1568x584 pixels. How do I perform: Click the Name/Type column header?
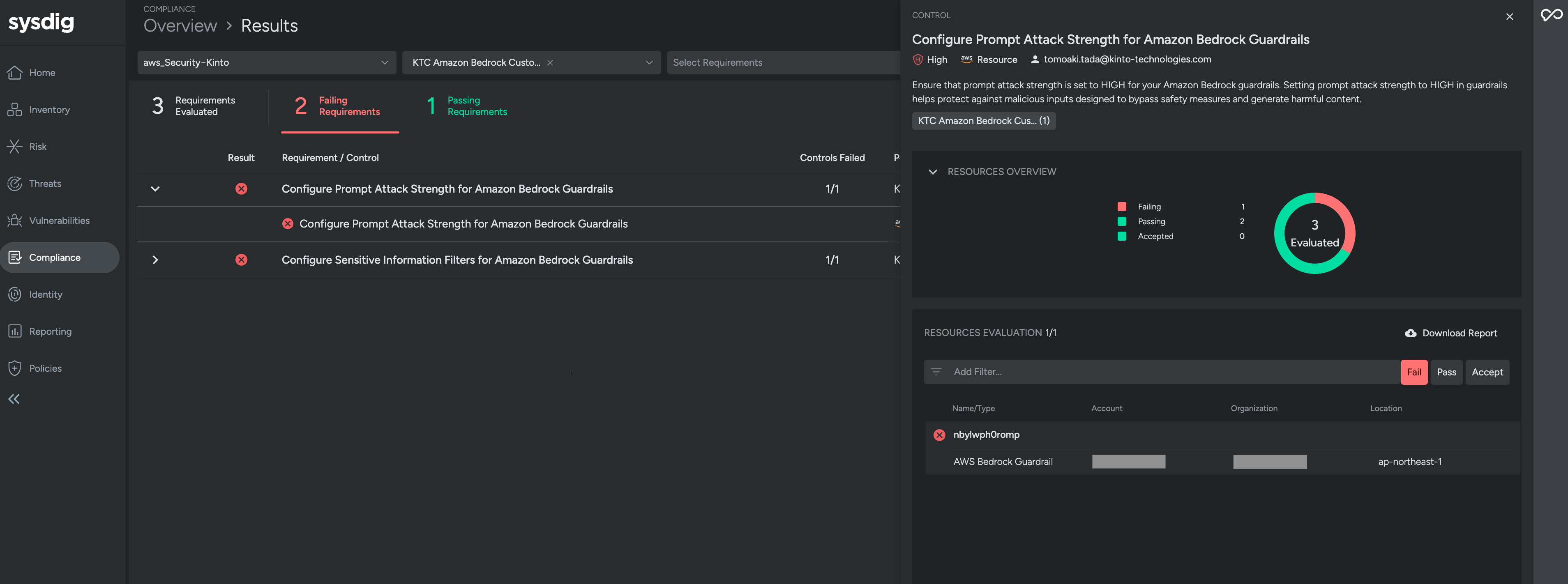pyautogui.click(x=973, y=408)
